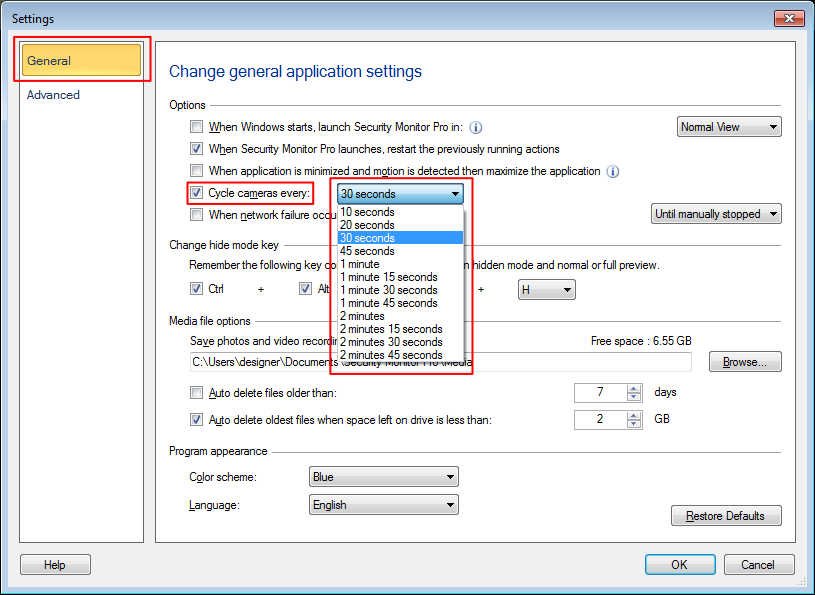The width and height of the screenshot is (815, 595).
Task: Enable launch Security Monitor Pro at Windows start
Action: (x=196, y=127)
